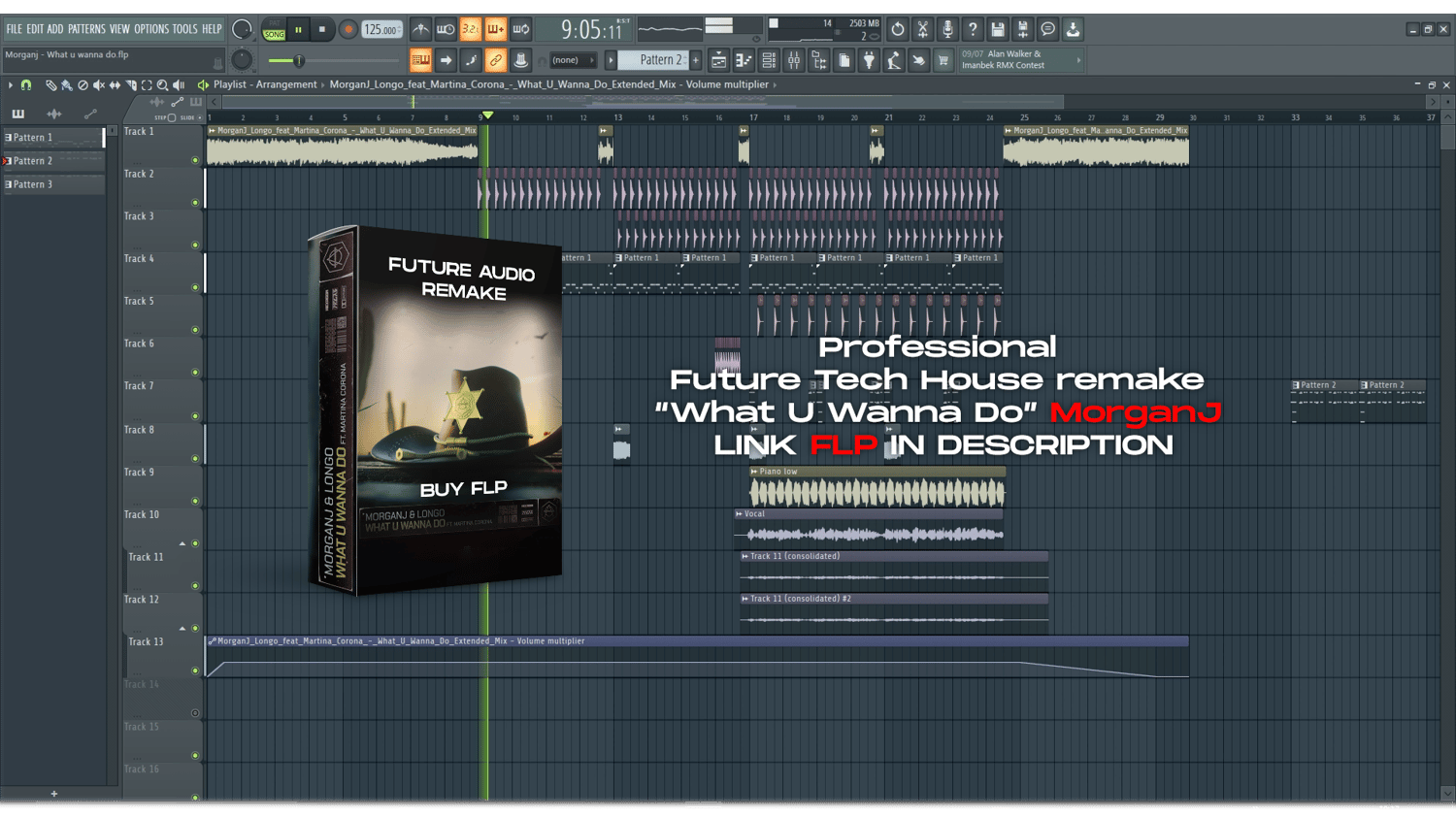This screenshot has height=818, width=1456.
Task: Unmute Track 14 with its dim light
Action: (x=195, y=713)
